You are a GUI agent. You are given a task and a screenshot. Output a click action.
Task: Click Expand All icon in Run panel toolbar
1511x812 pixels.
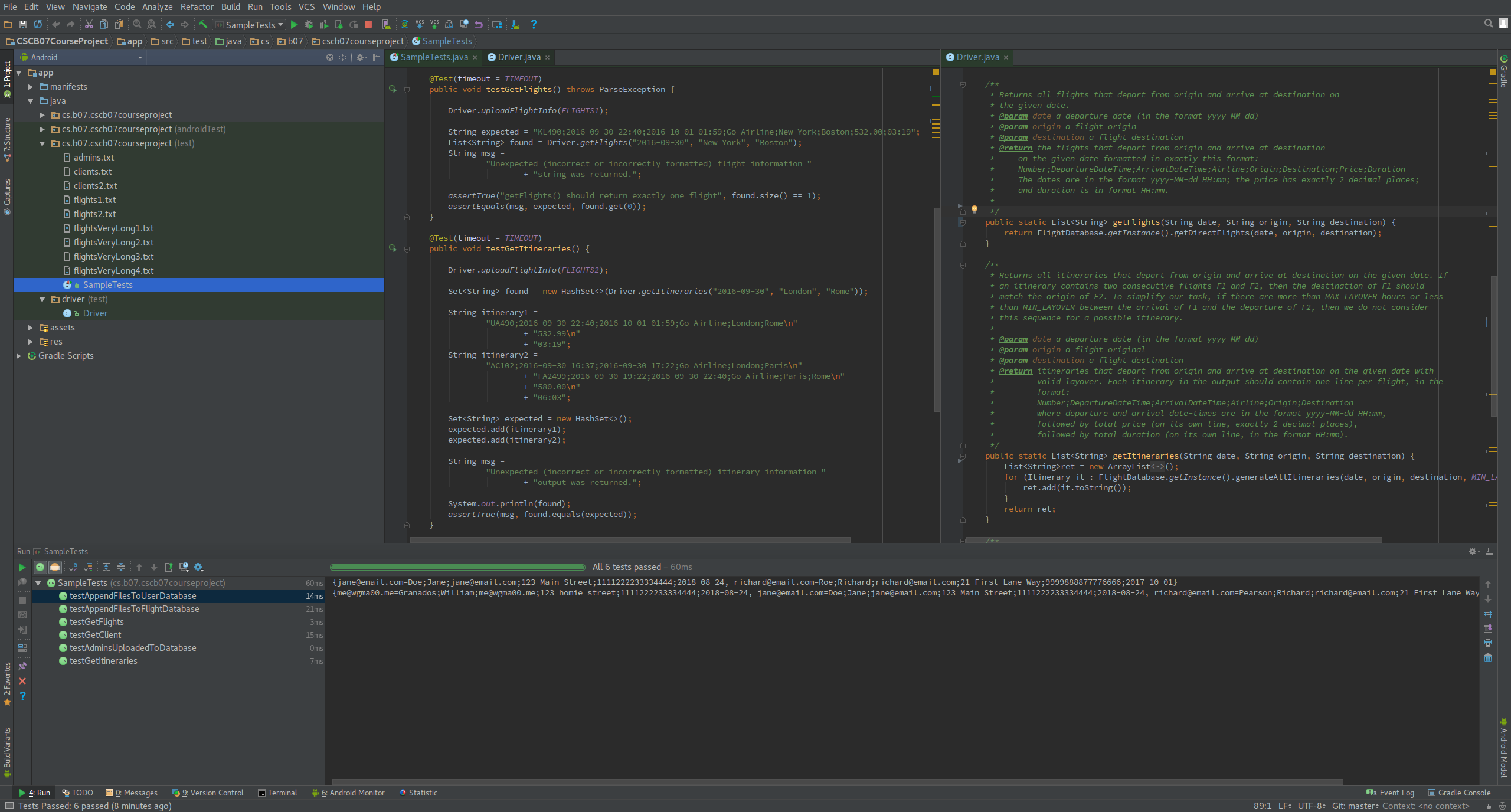point(106,568)
